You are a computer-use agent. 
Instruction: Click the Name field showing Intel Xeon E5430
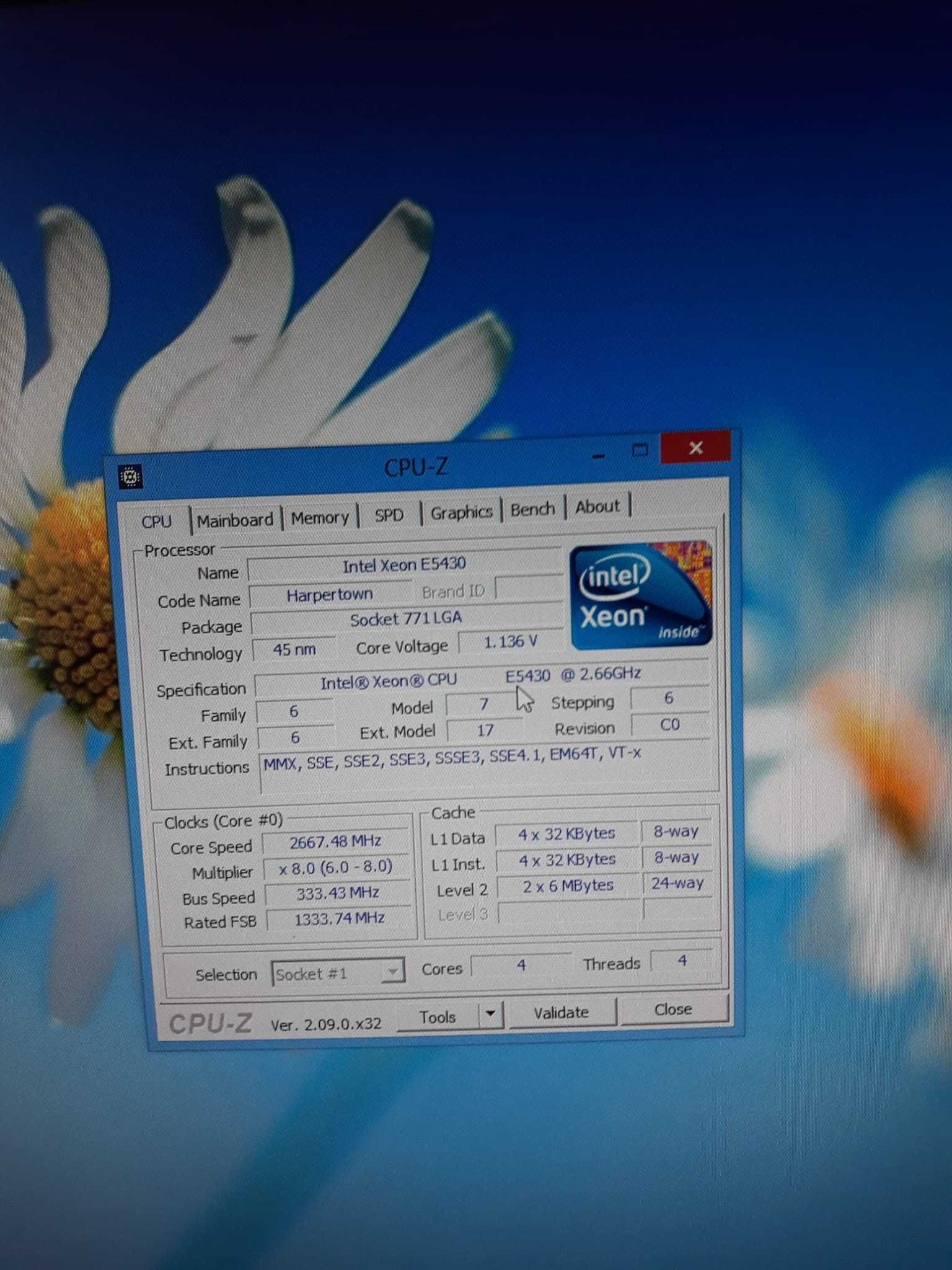(x=404, y=565)
